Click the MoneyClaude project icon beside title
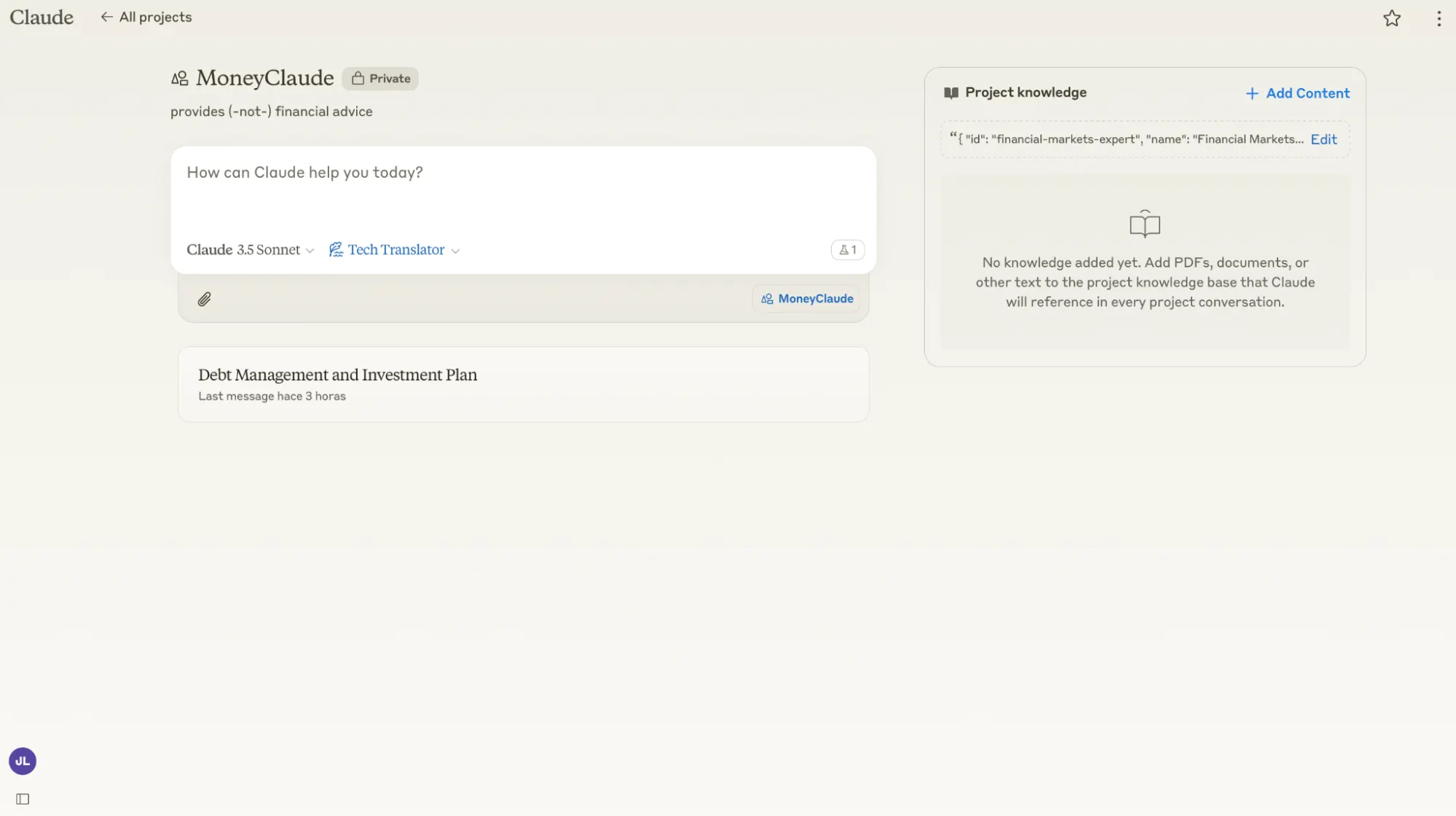The image size is (1456, 816). (179, 78)
